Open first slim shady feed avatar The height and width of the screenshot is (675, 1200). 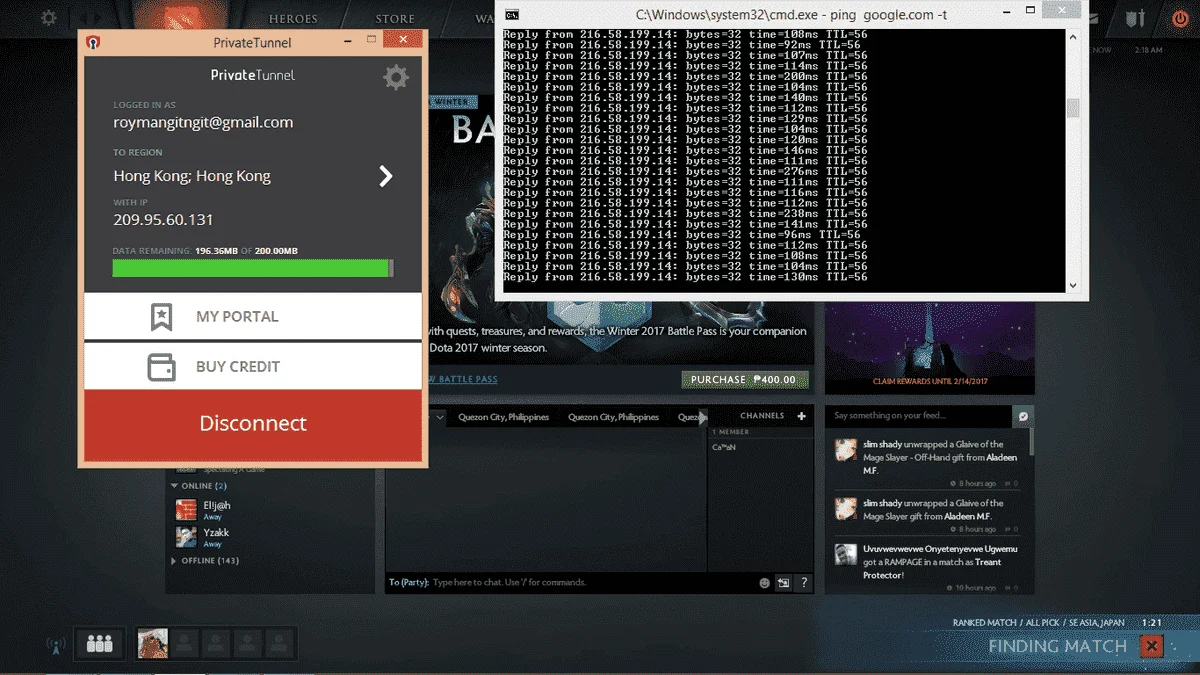pyautogui.click(x=846, y=451)
